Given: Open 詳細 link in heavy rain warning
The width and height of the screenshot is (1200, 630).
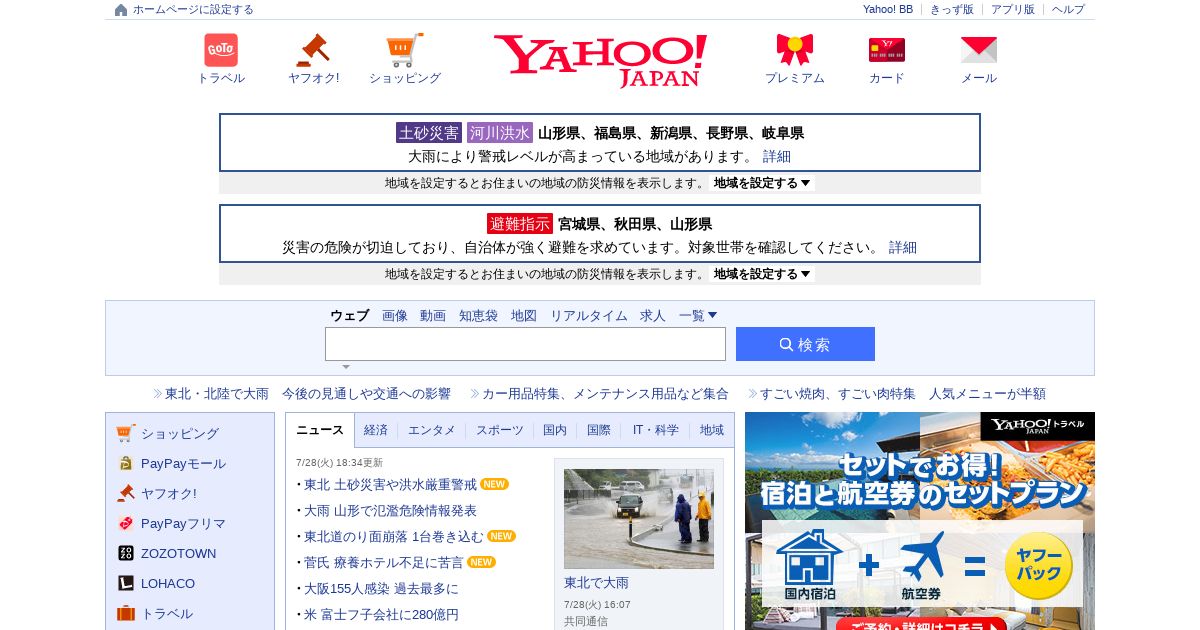Looking at the screenshot, I should pos(777,156).
